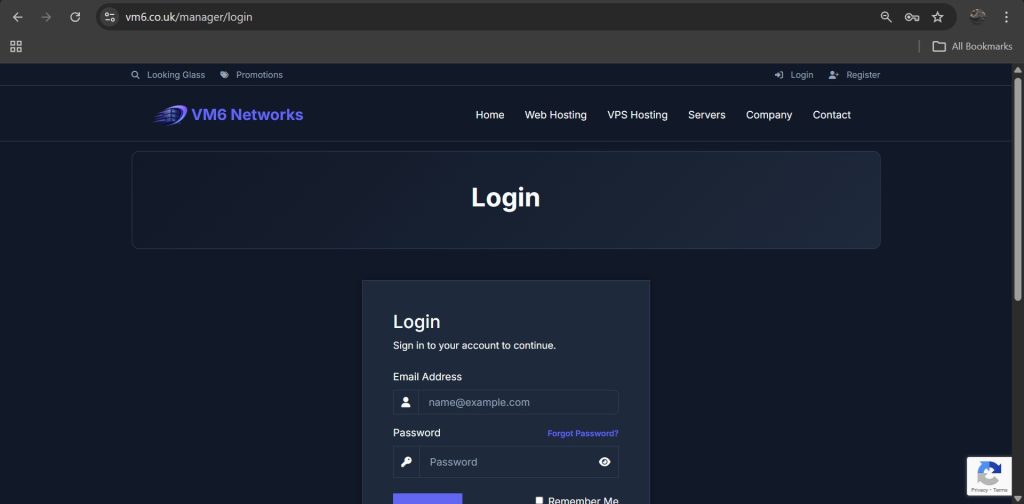Image resolution: width=1024 pixels, height=504 pixels.
Task: Open the site information icon
Action: (111, 17)
